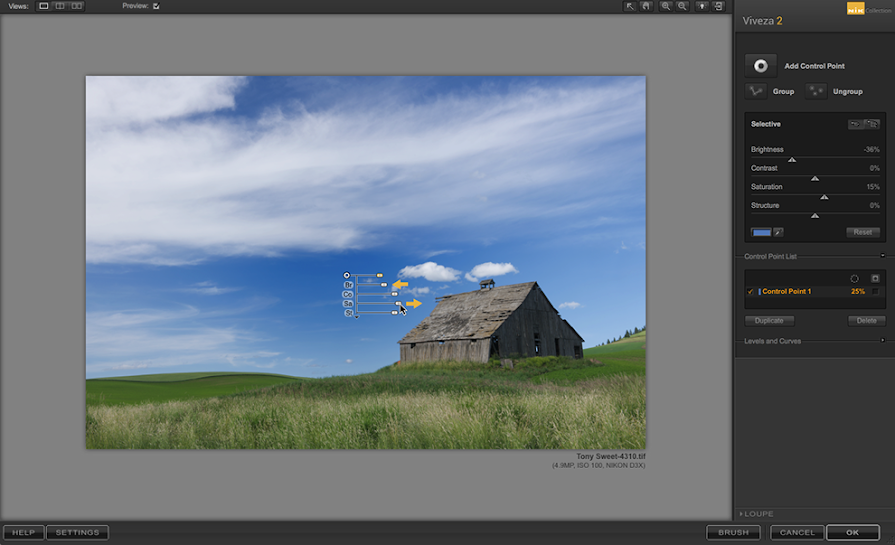Click the zoom in magnifier icon
The image size is (895, 545).
666,6
